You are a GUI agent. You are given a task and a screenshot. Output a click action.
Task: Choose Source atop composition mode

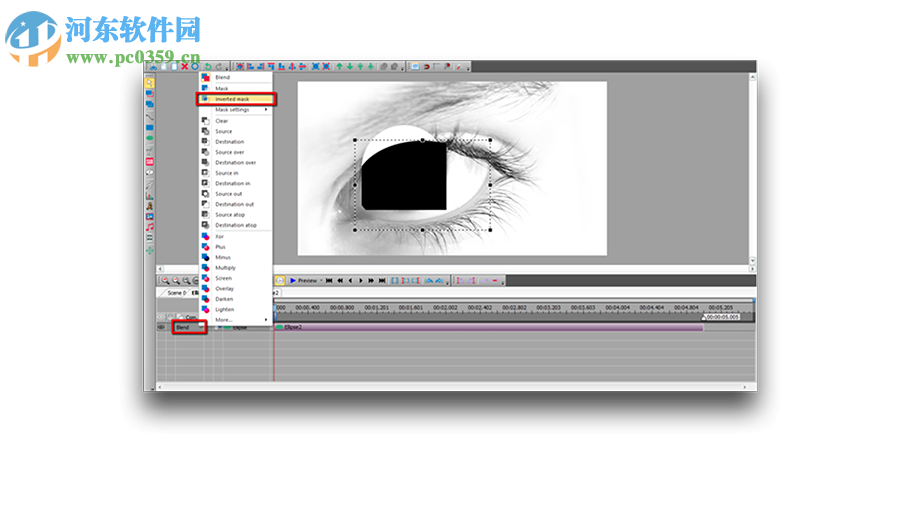pos(235,215)
